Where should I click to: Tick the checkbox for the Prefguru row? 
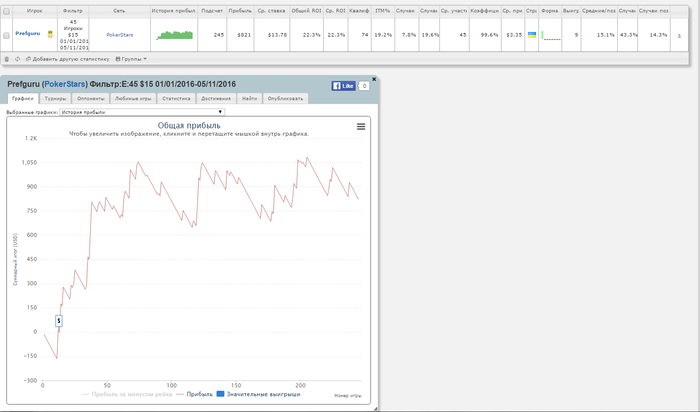(6, 35)
